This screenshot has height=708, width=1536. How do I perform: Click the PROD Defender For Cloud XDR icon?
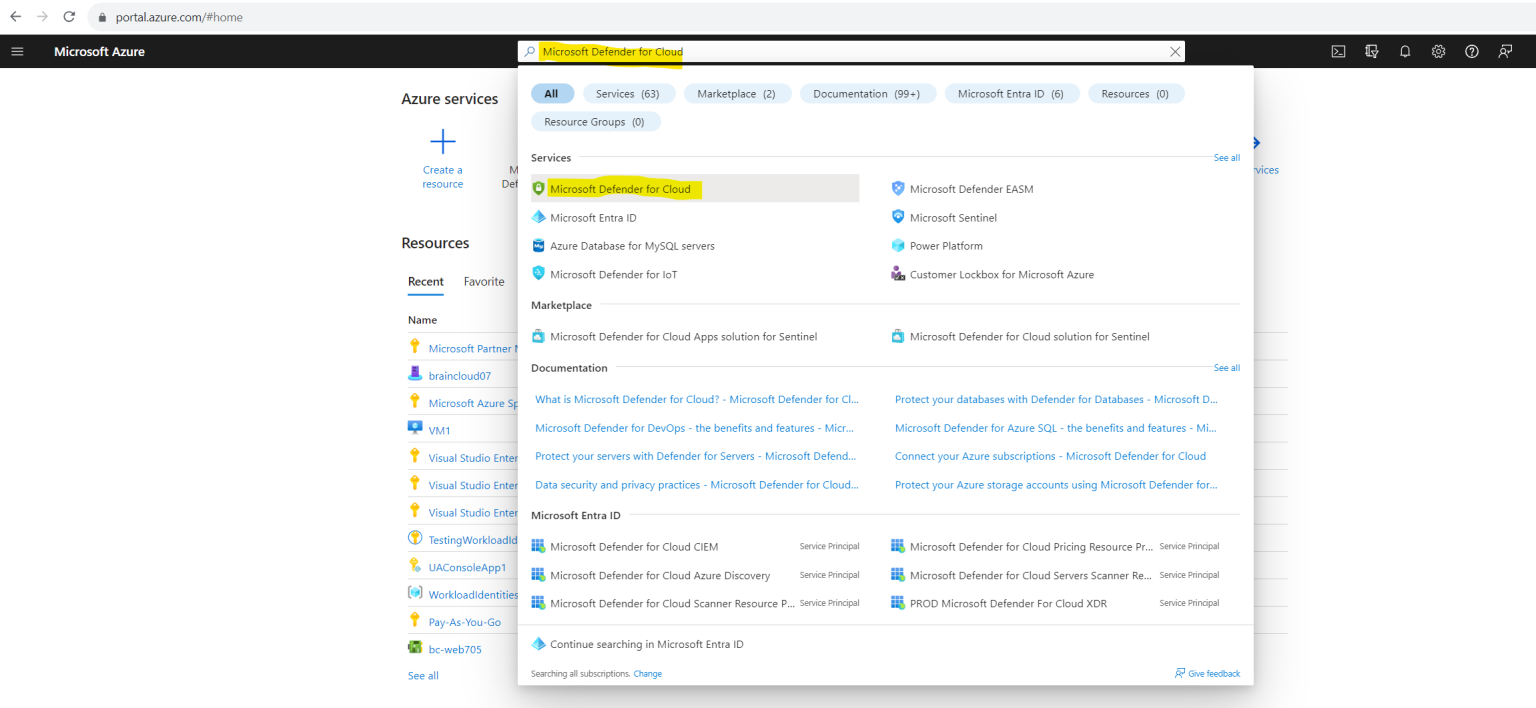(898, 603)
